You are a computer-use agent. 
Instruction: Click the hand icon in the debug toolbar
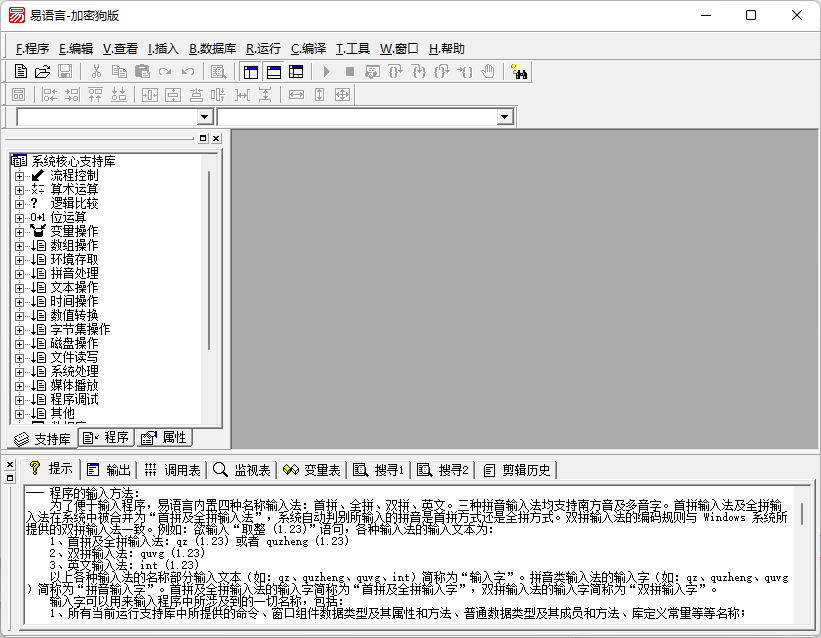(x=488, y=71)
